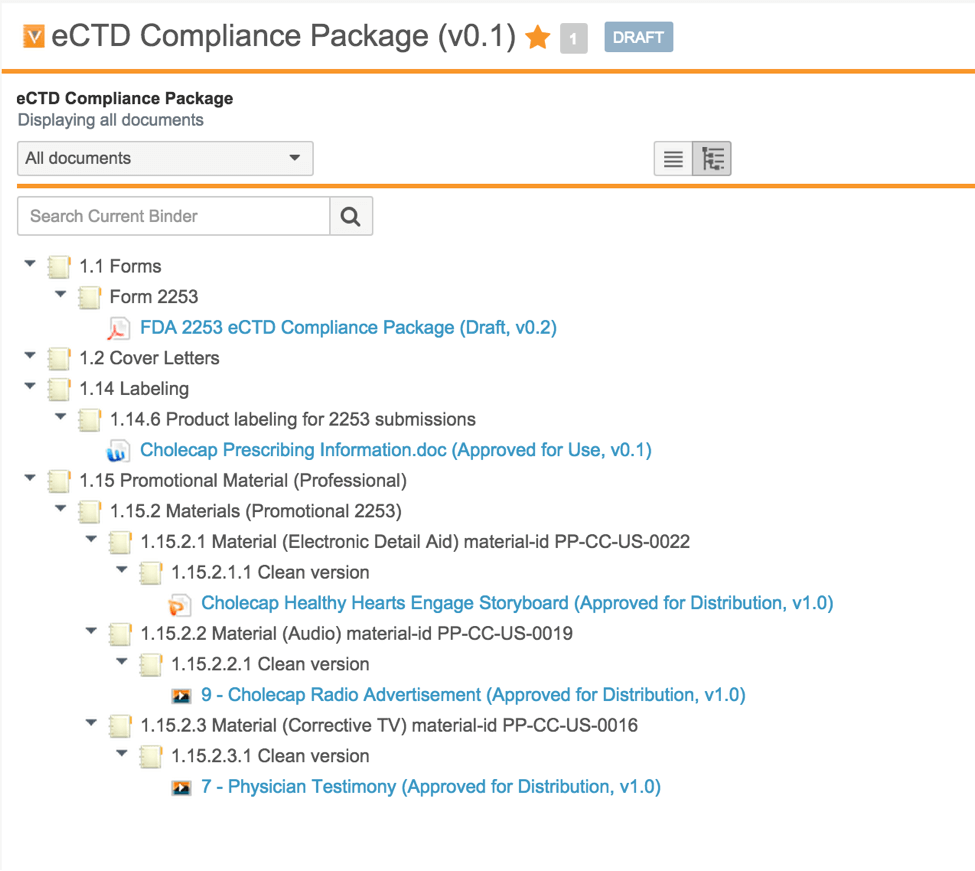
Task: Click the DRAFT status badge
Action: (x=638, y=38)
